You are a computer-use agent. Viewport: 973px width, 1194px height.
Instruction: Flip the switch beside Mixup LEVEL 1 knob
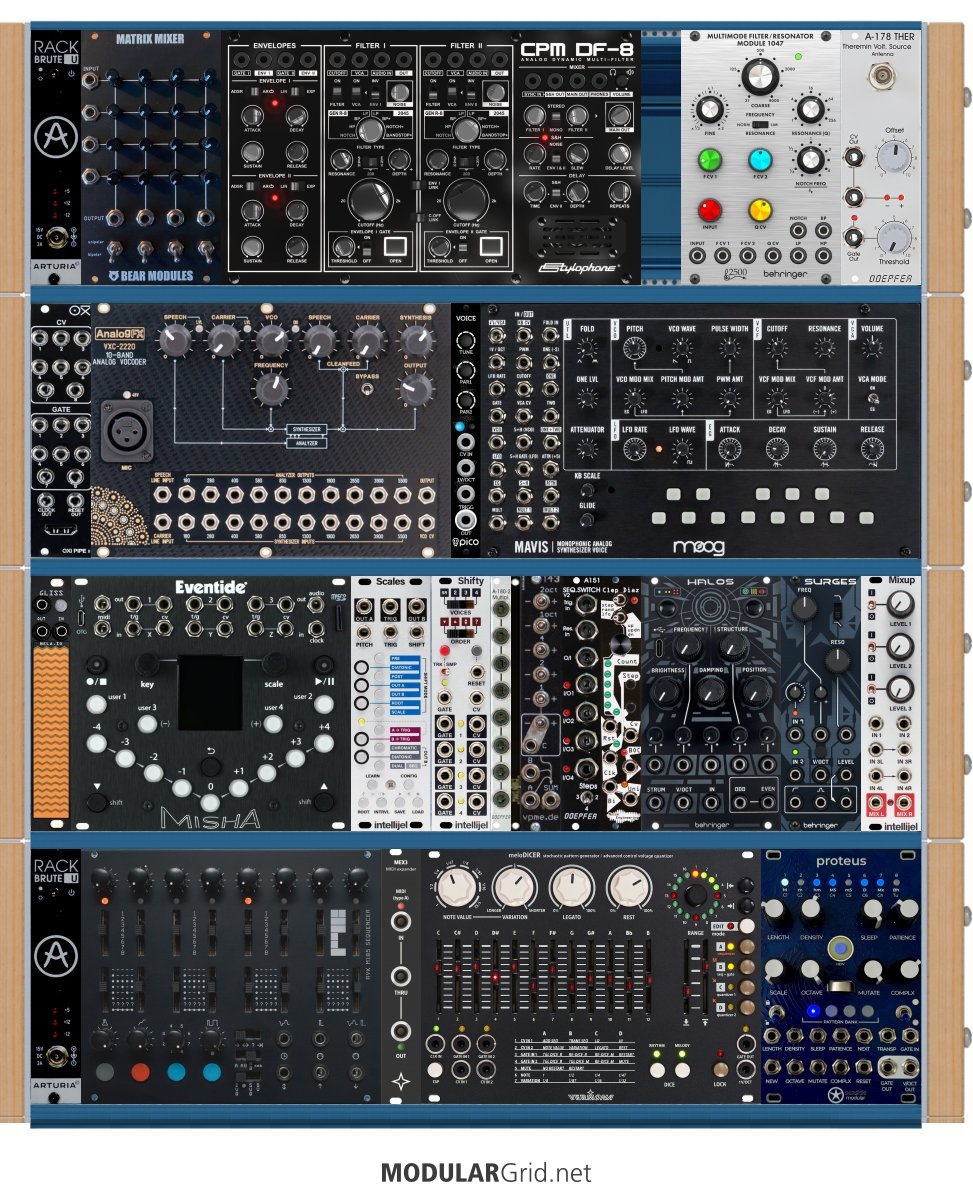(x=872, y=605)
